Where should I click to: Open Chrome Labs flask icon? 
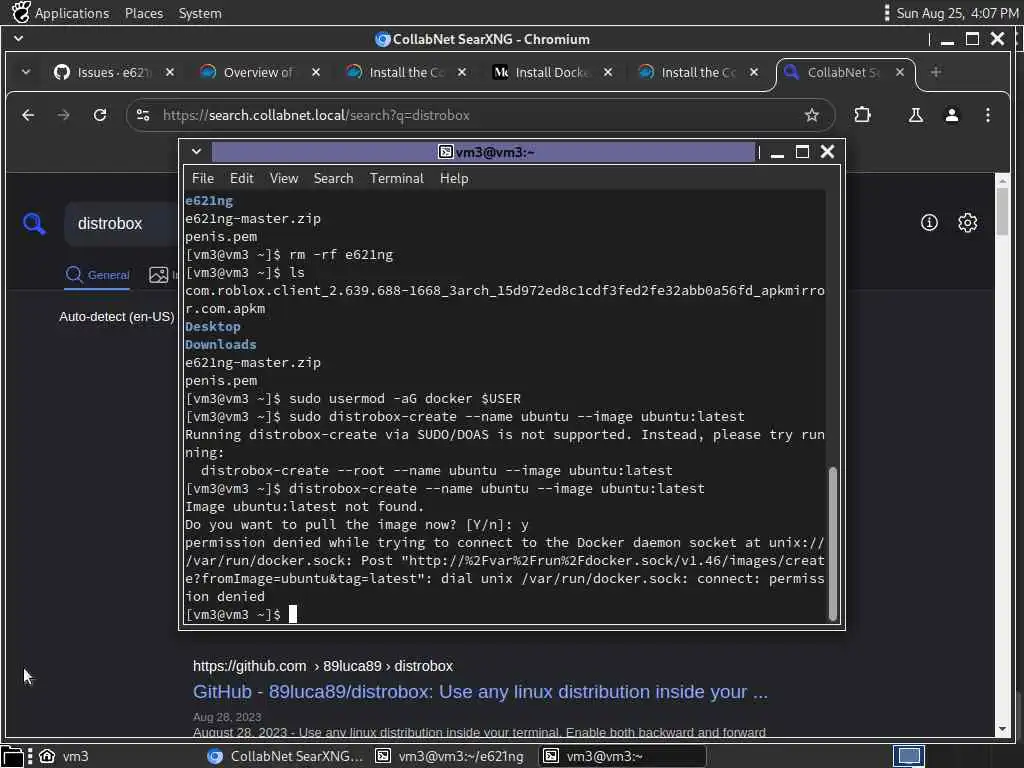coord(916,116)
